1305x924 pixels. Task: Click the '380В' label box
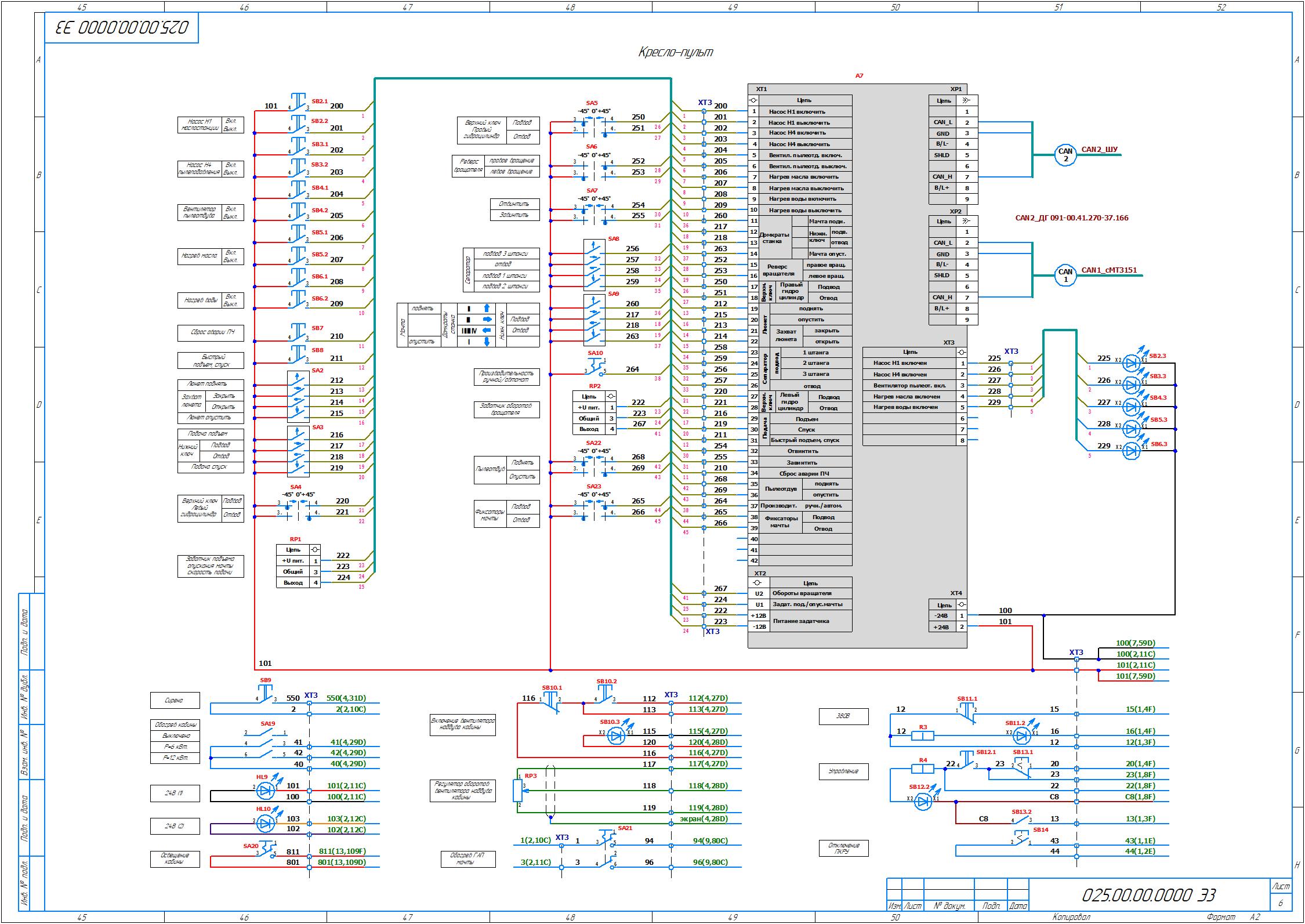(843, 716)
